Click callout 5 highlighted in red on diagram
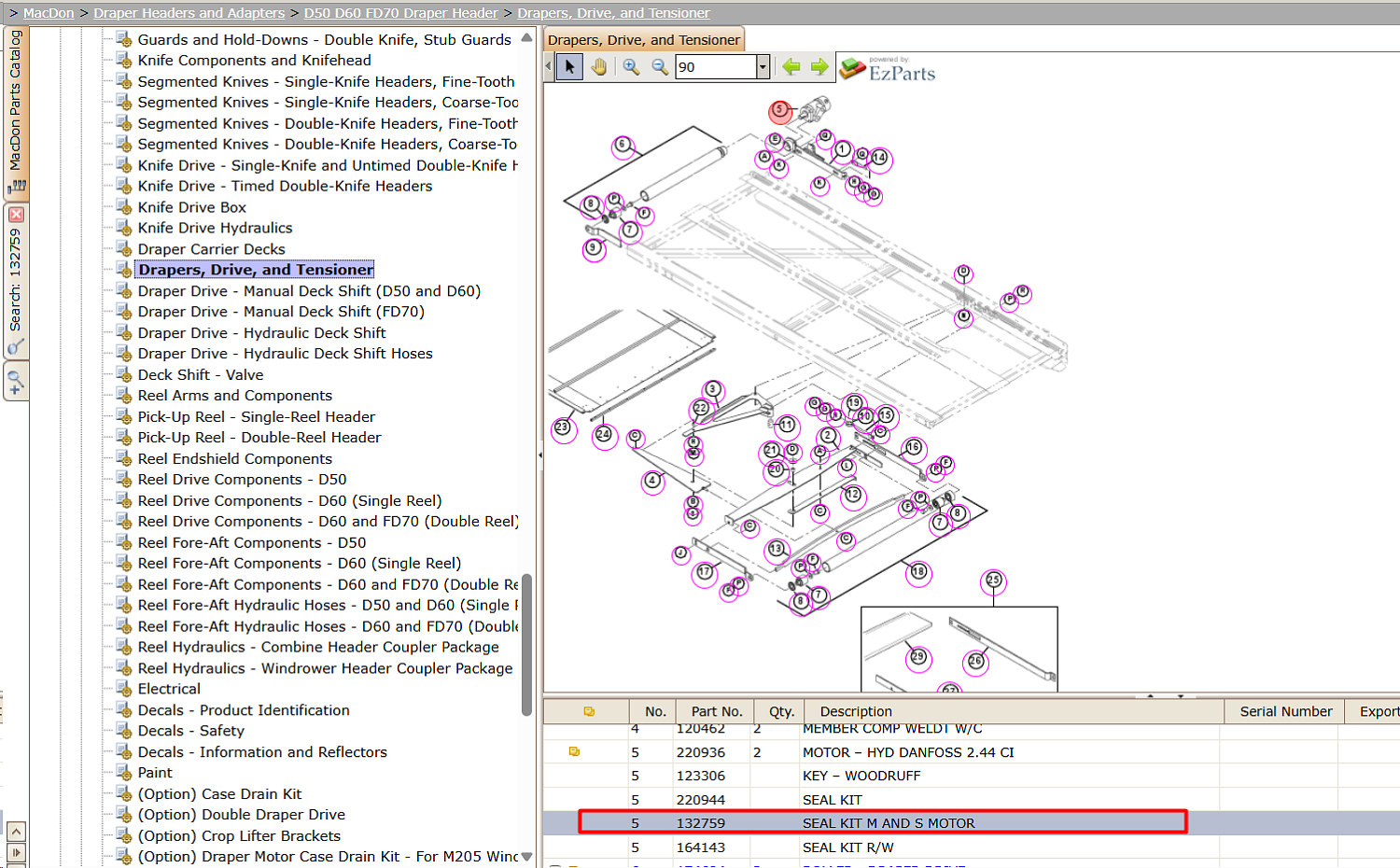The image size is (1400, 868). coord(780,111)
